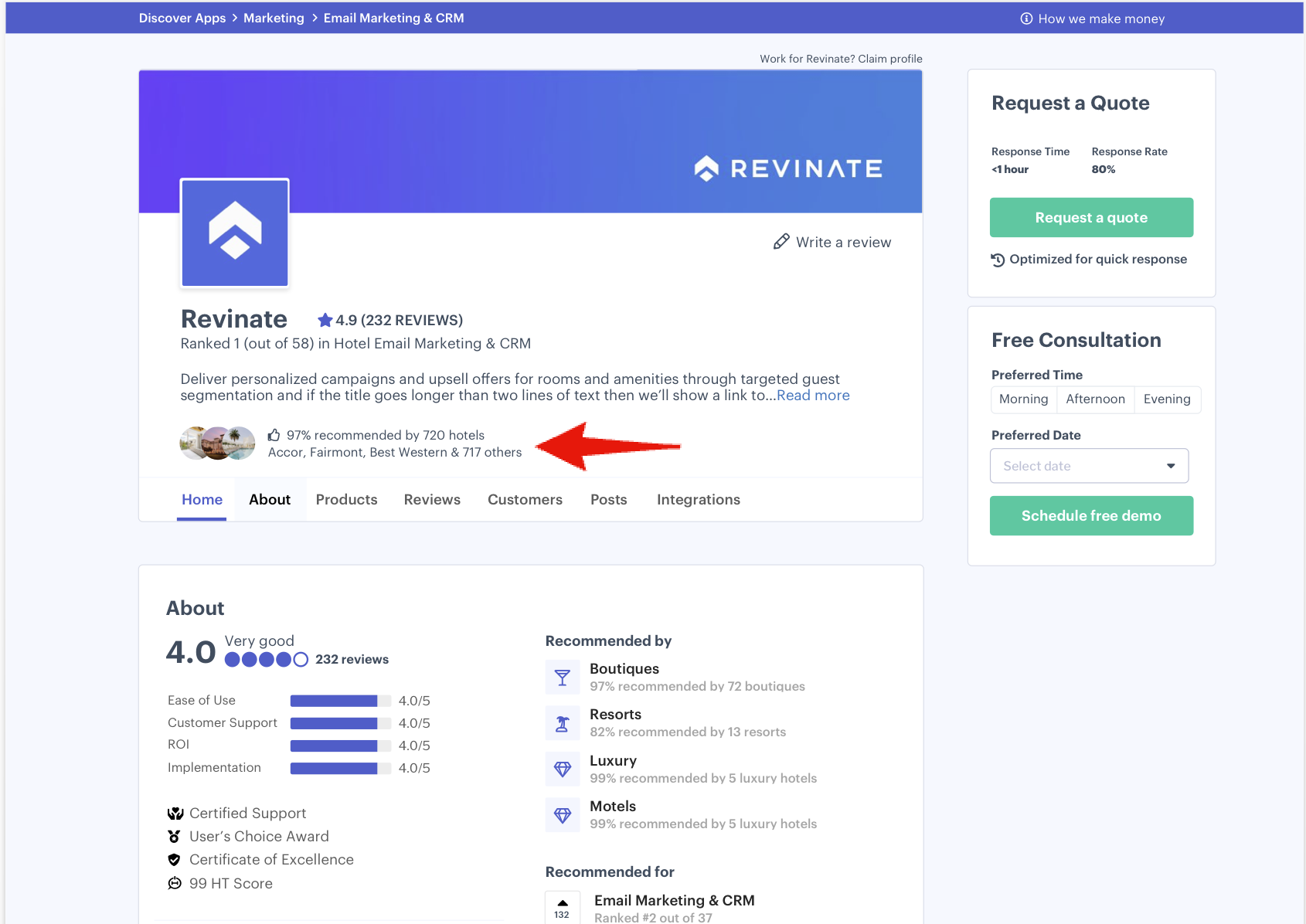This screenshot has height=924, width=1306.
Task: Click Work for Revinate? Claim profile
Action: tap(841, 59)
